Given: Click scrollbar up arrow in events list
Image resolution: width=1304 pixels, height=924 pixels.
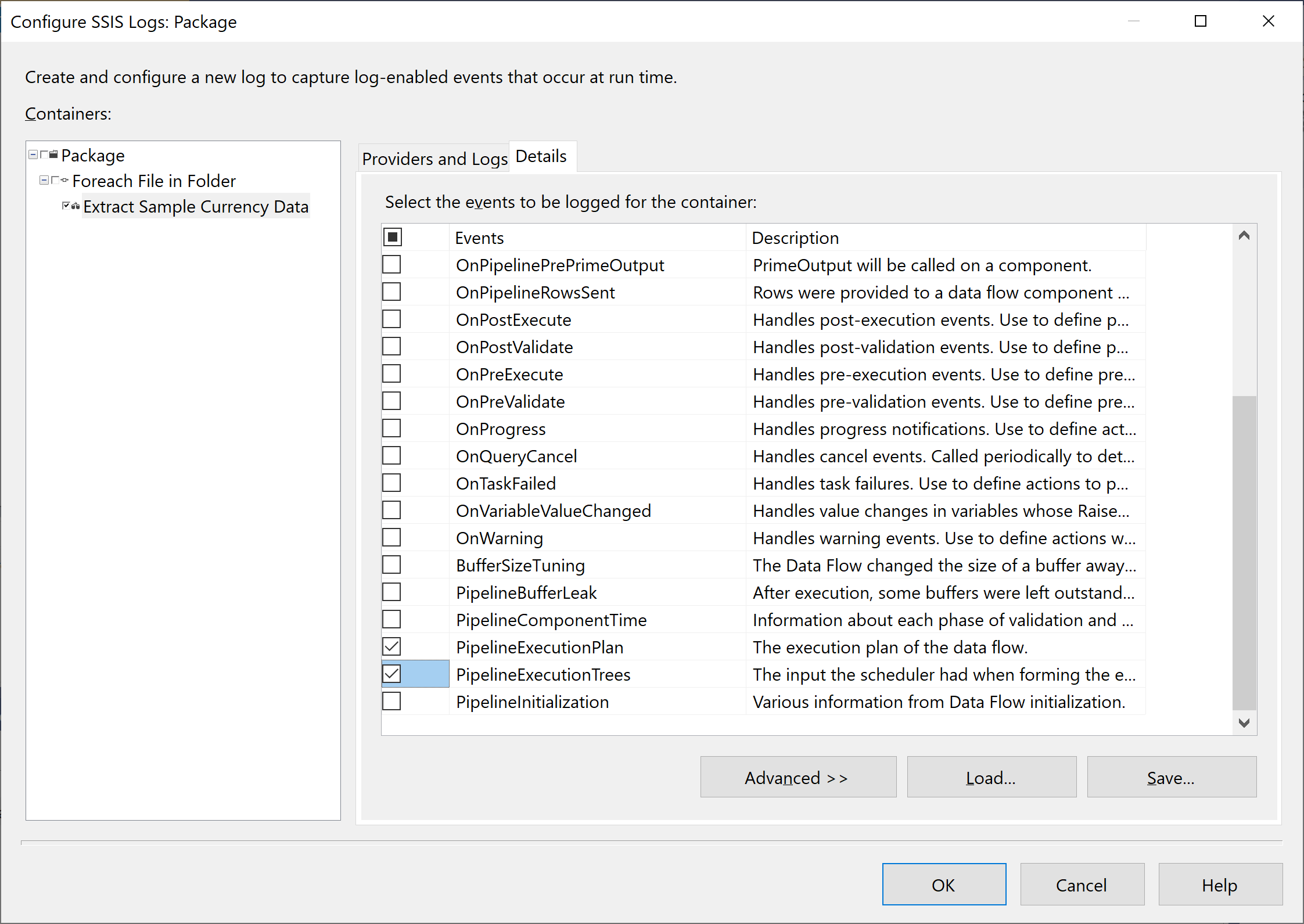Looking at the screenshot, I should coord(1244,236).
